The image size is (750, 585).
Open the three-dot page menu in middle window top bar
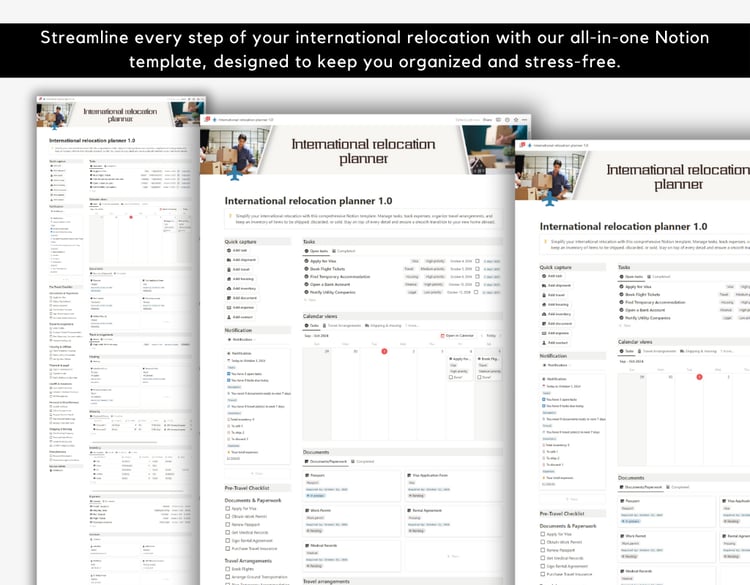tap(525, 120)
